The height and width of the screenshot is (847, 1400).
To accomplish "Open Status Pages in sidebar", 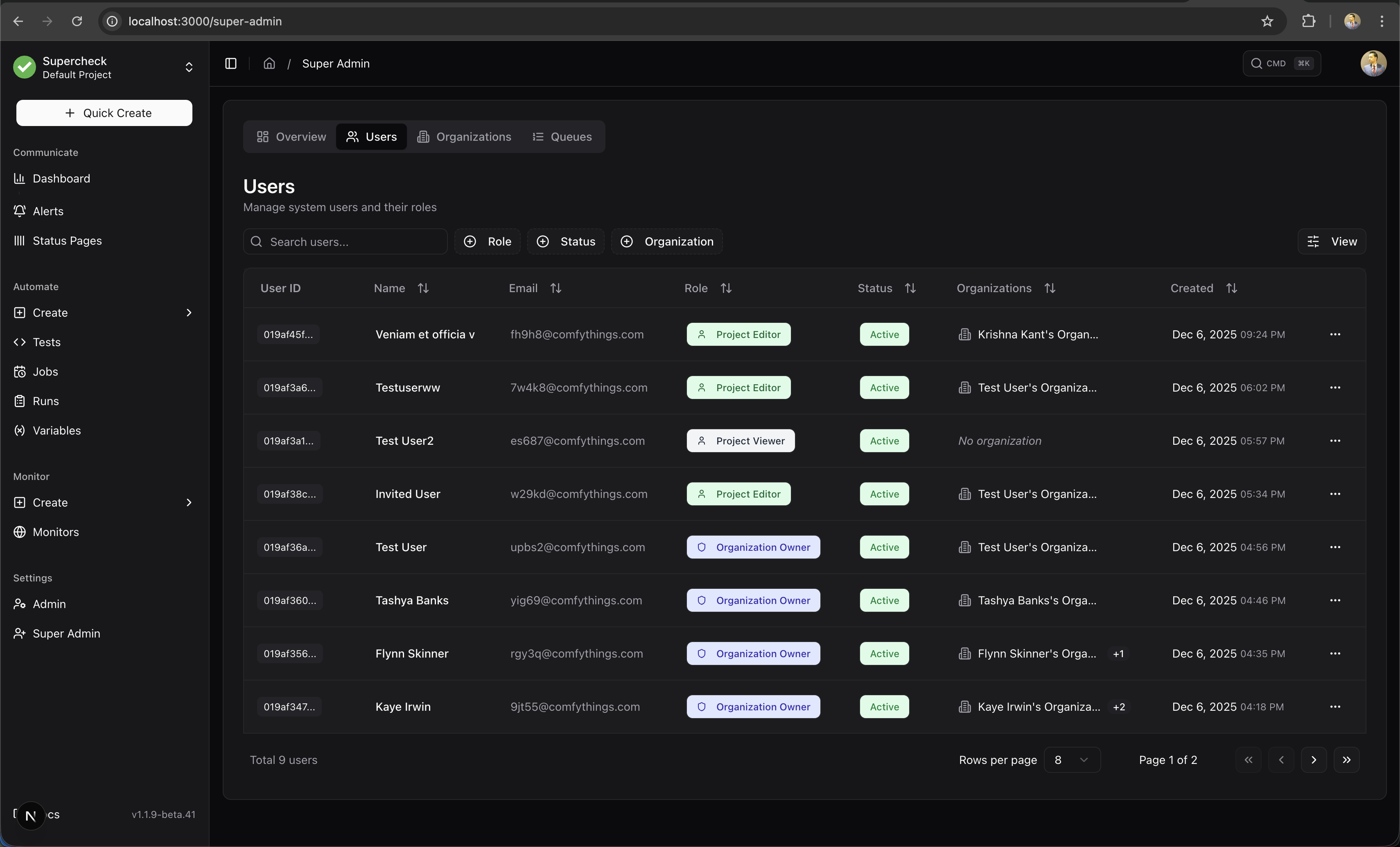I will [x=67, y=241].
